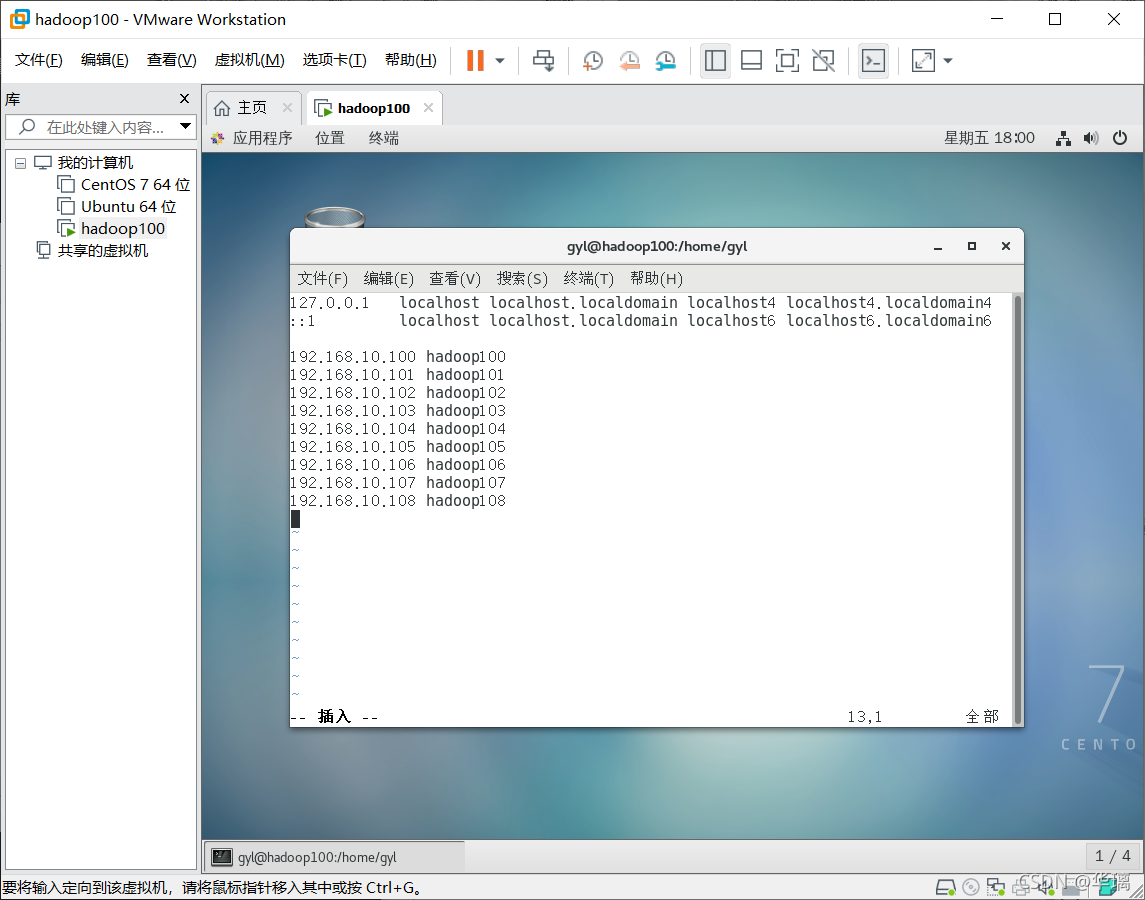Image resolution: width=1145 pixels, height=900 pixels.
Task: Toggle the thumbnail bar view icon
Action: (751, 60)
